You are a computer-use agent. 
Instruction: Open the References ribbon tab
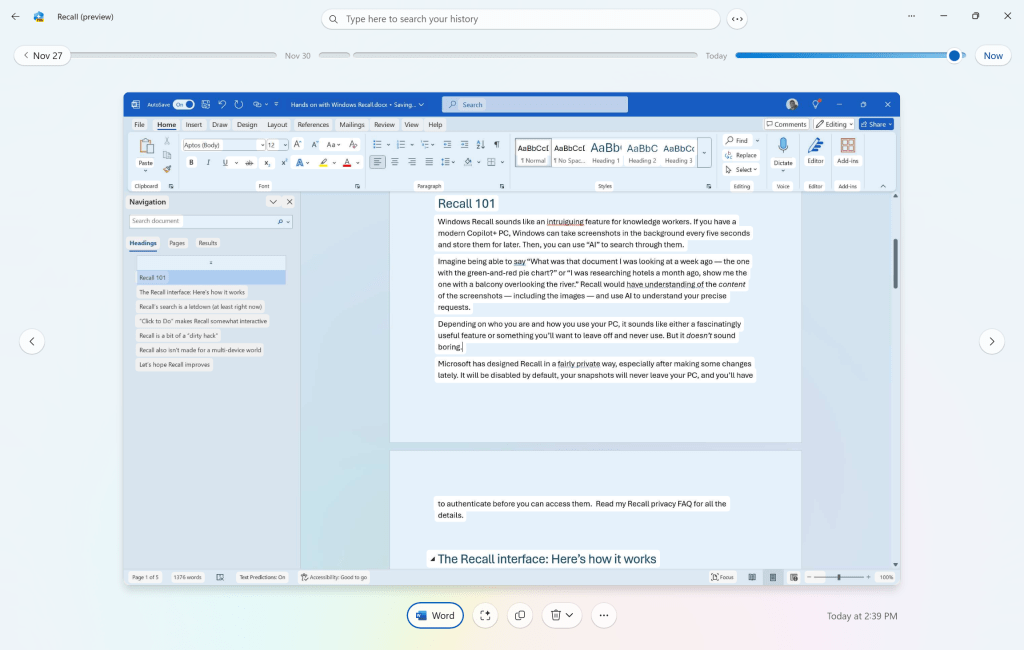313,125
